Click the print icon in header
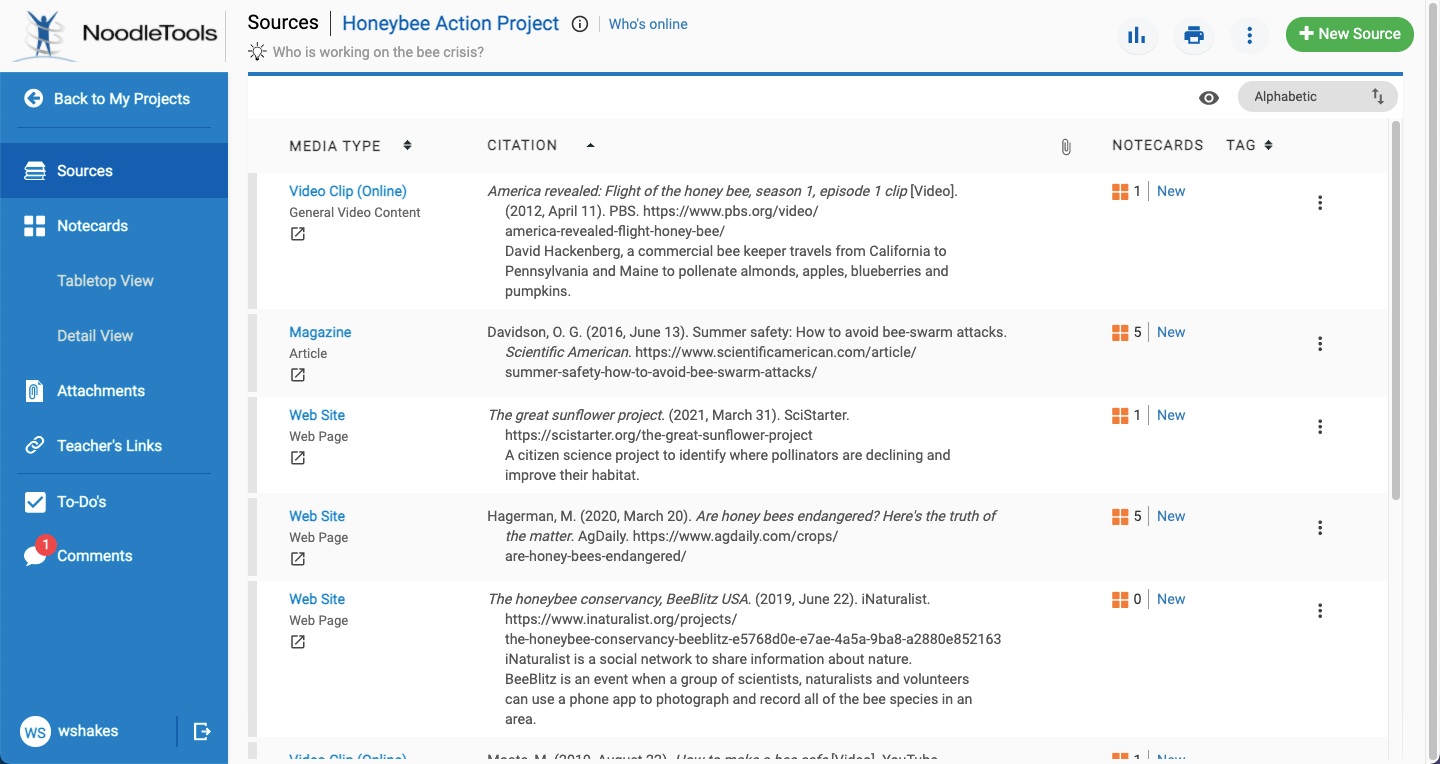This screenshot has height=764, width=1440. pyautogui.click(x=1193, y=36)
